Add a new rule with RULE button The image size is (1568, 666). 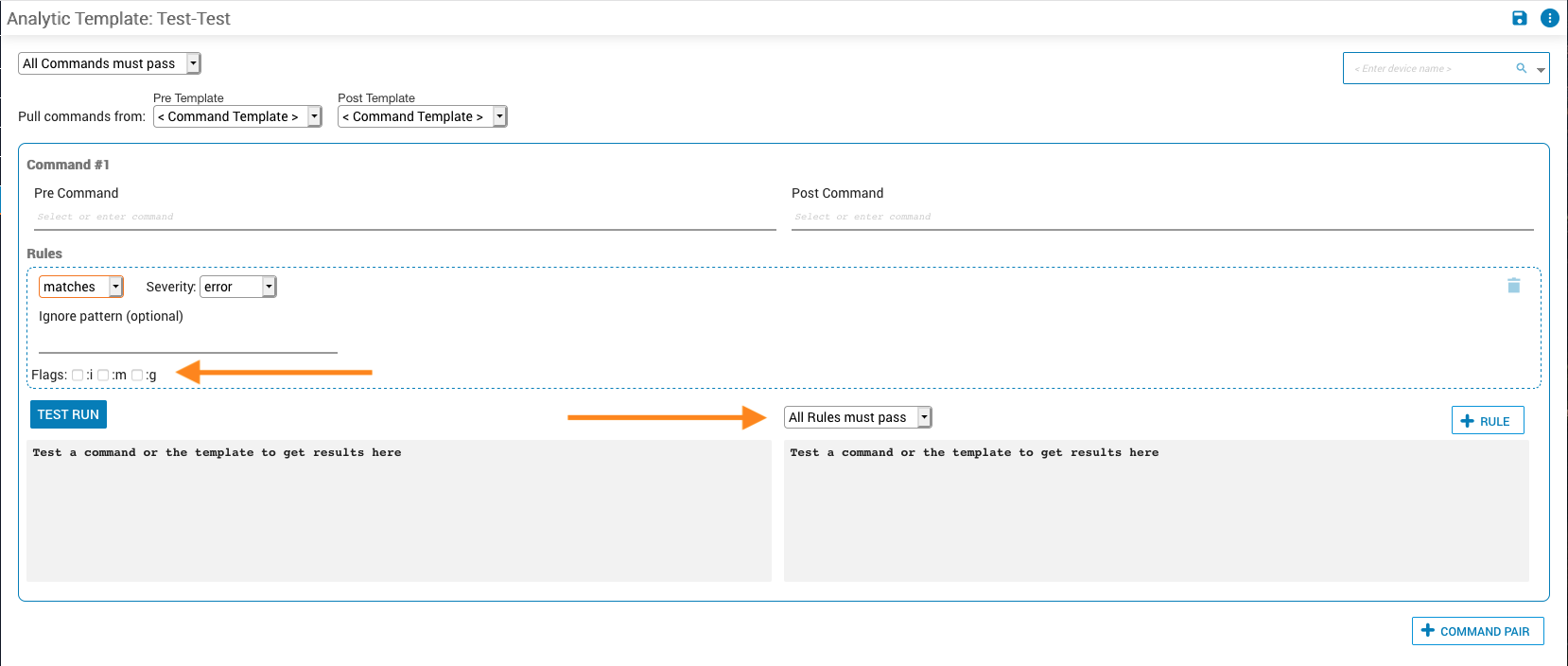pos(1487,421)
